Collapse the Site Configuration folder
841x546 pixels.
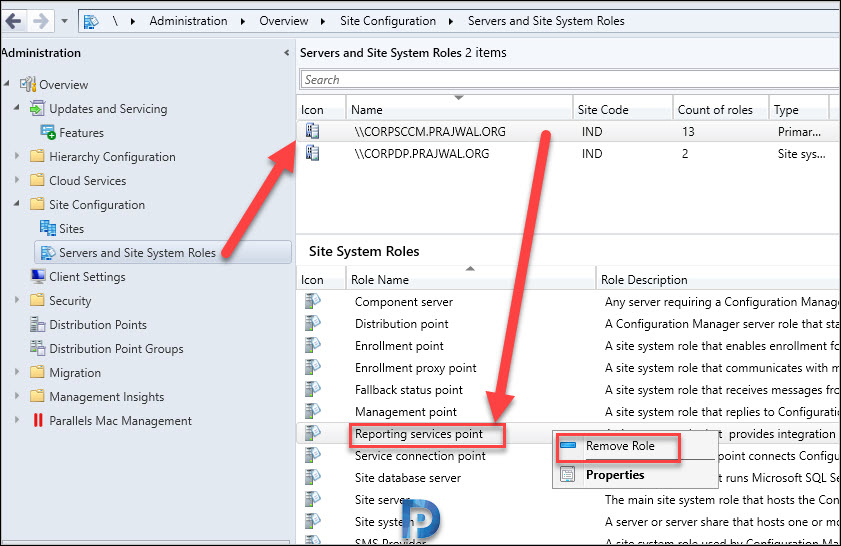click(17, 204)
